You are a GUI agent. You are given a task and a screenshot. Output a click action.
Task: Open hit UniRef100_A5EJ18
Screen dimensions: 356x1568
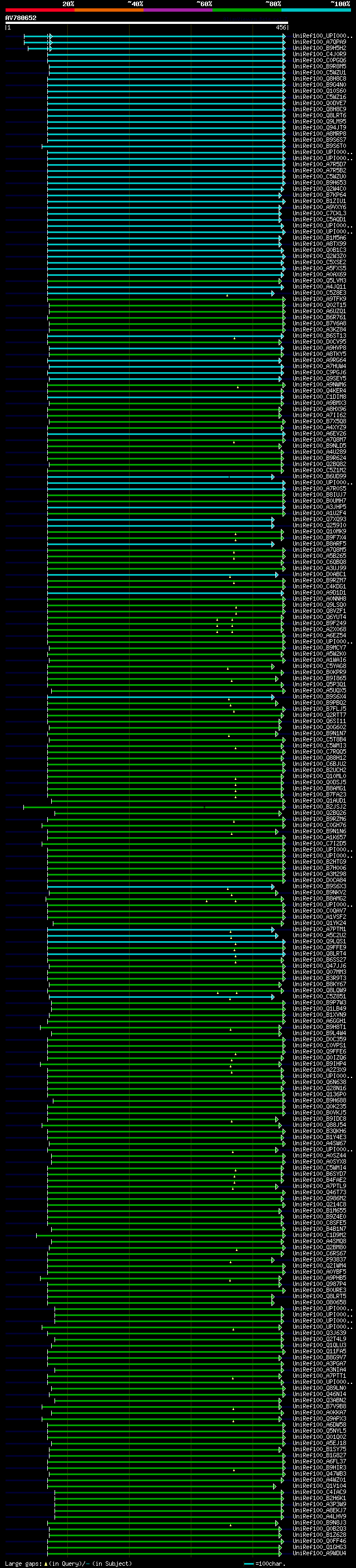tap(319, 1443)
